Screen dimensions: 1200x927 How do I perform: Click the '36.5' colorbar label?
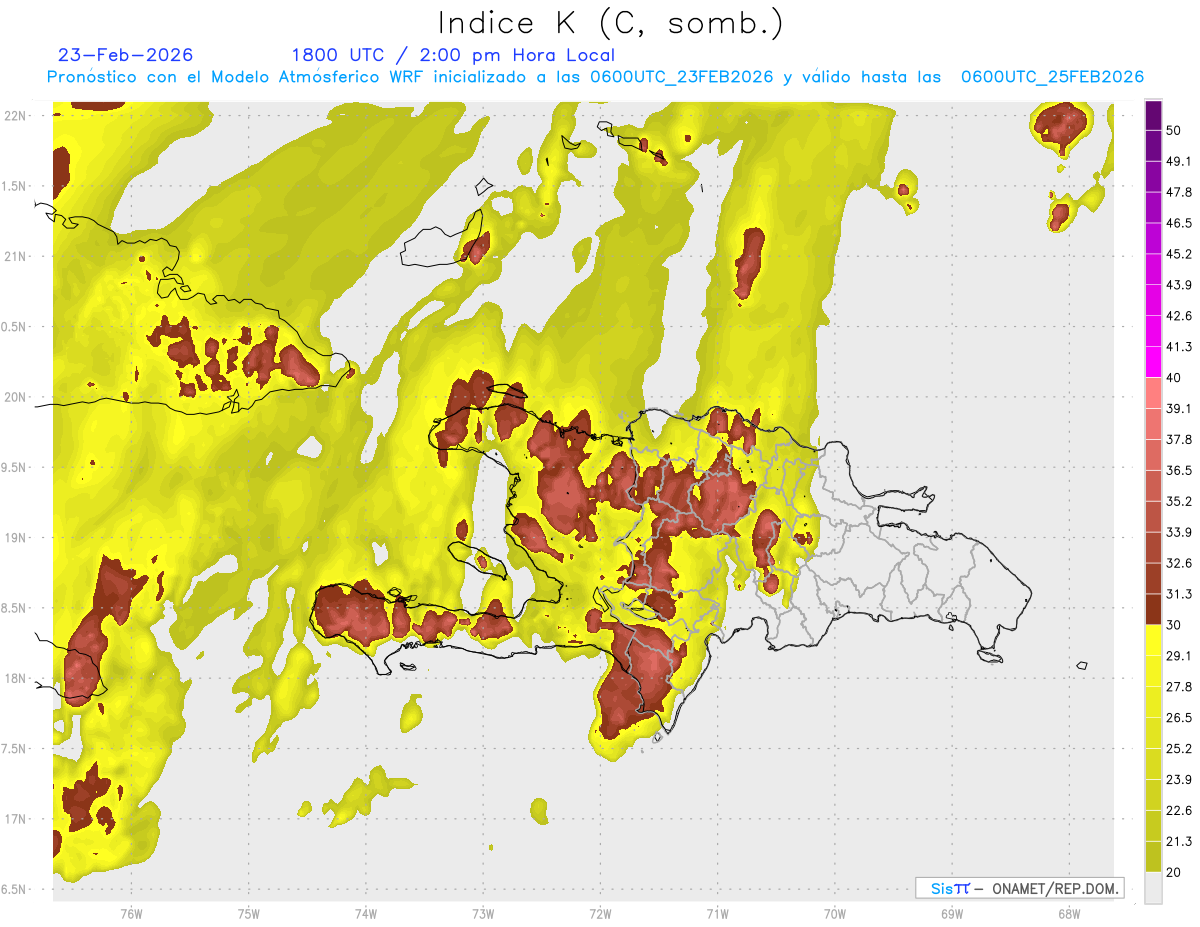(x=1179, y=471)
